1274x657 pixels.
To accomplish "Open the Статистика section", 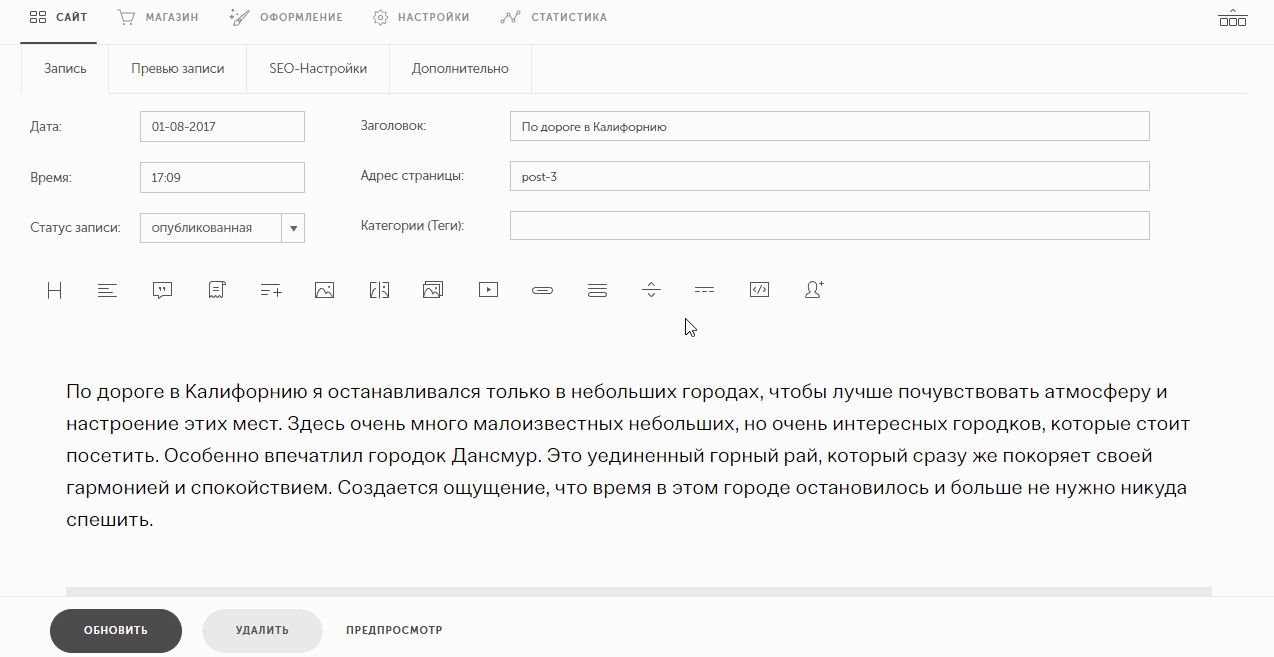I will pyautogui.click(x=554, y=17).
